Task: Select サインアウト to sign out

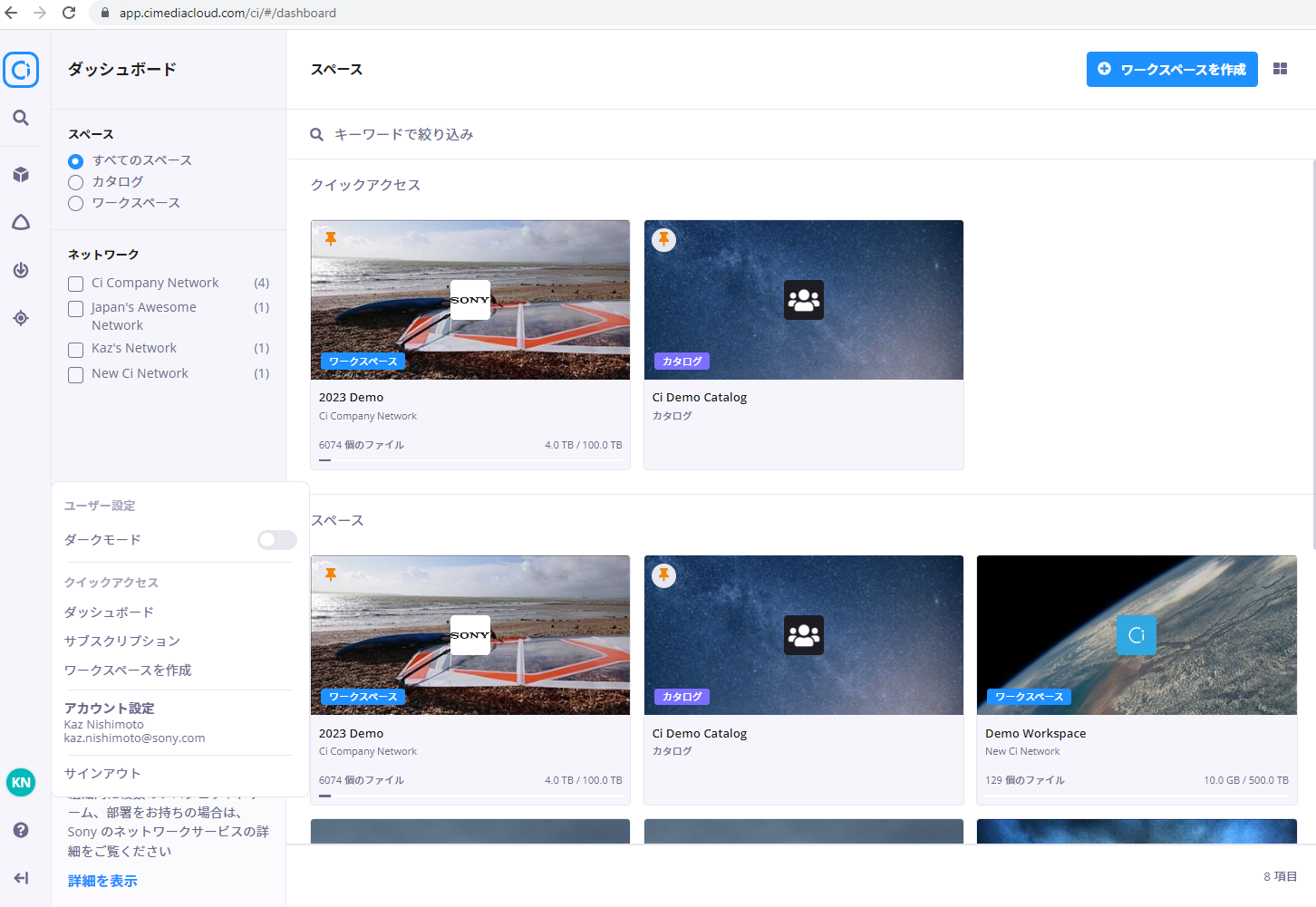Action: (x=102, y=774)
